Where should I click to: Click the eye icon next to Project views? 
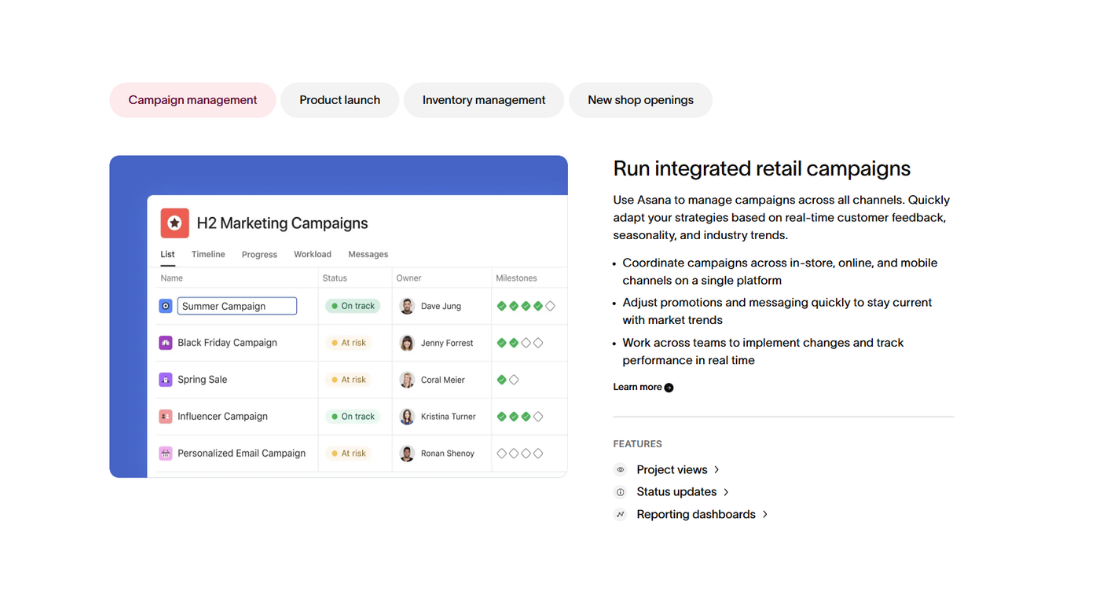(621, 469)
